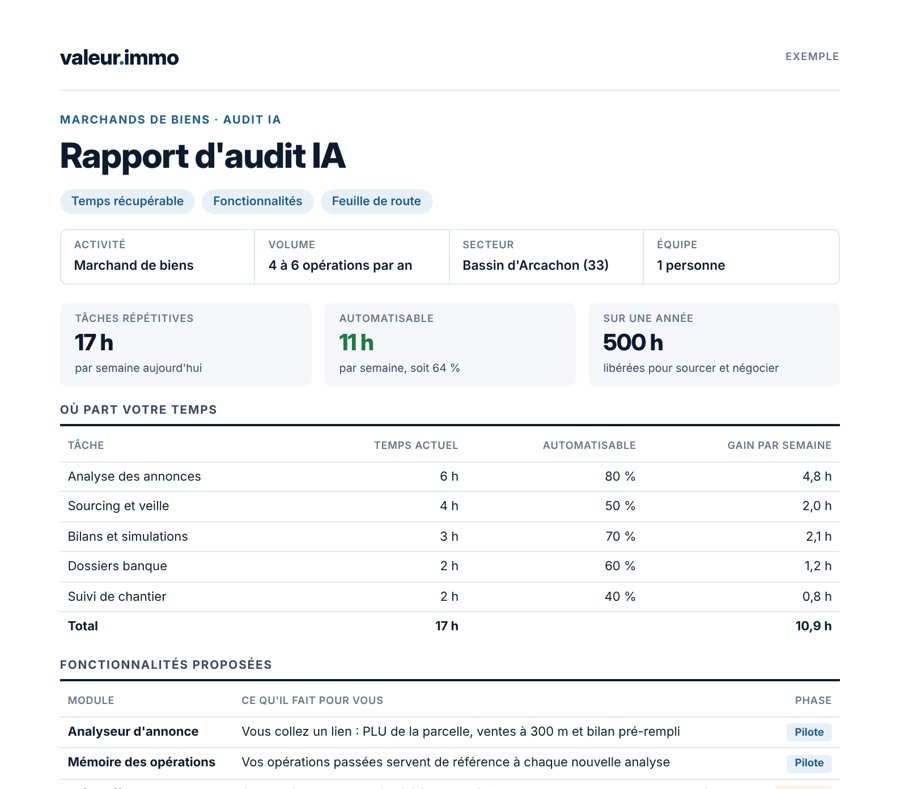
Task: Click the 80 % cell for Analyse des annonces
Action: 619,476
